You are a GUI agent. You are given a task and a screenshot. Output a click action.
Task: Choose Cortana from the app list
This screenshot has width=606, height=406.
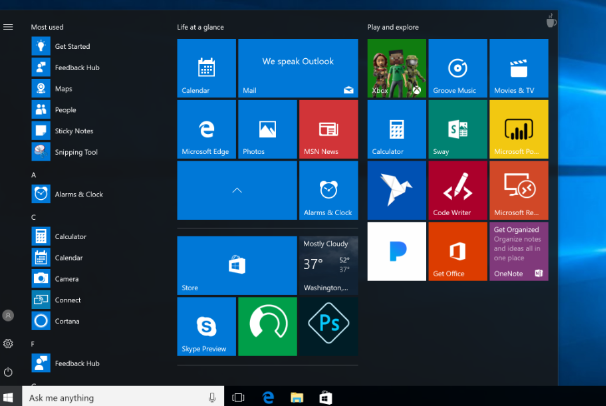click(x=67, y=321)
